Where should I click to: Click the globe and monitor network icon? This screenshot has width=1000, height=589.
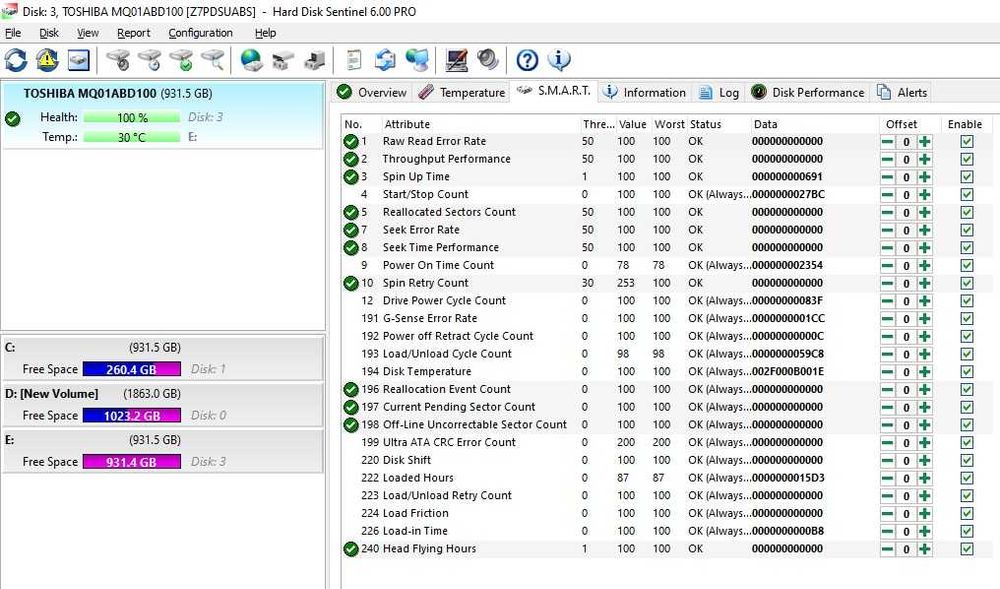417,61
